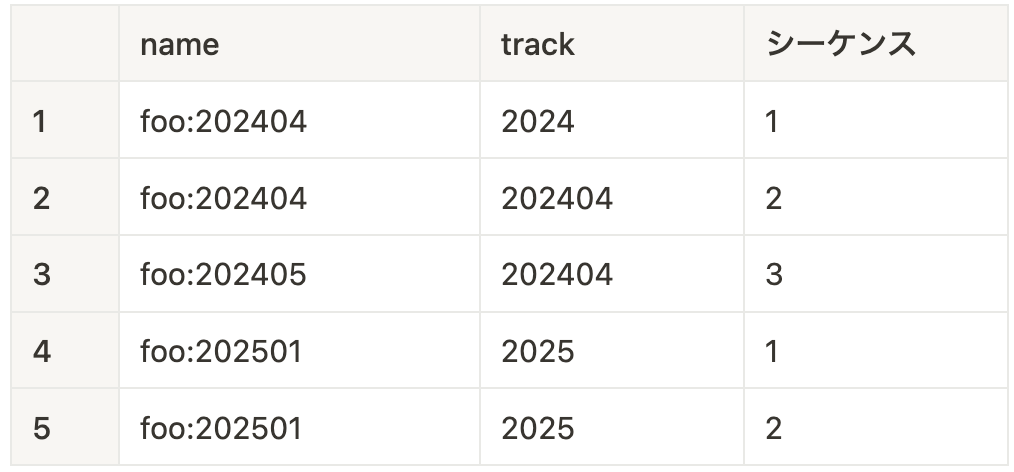This screenshot has height=472, width=1014.
Task: Select row number 3 header
Action: coord(65,274)
